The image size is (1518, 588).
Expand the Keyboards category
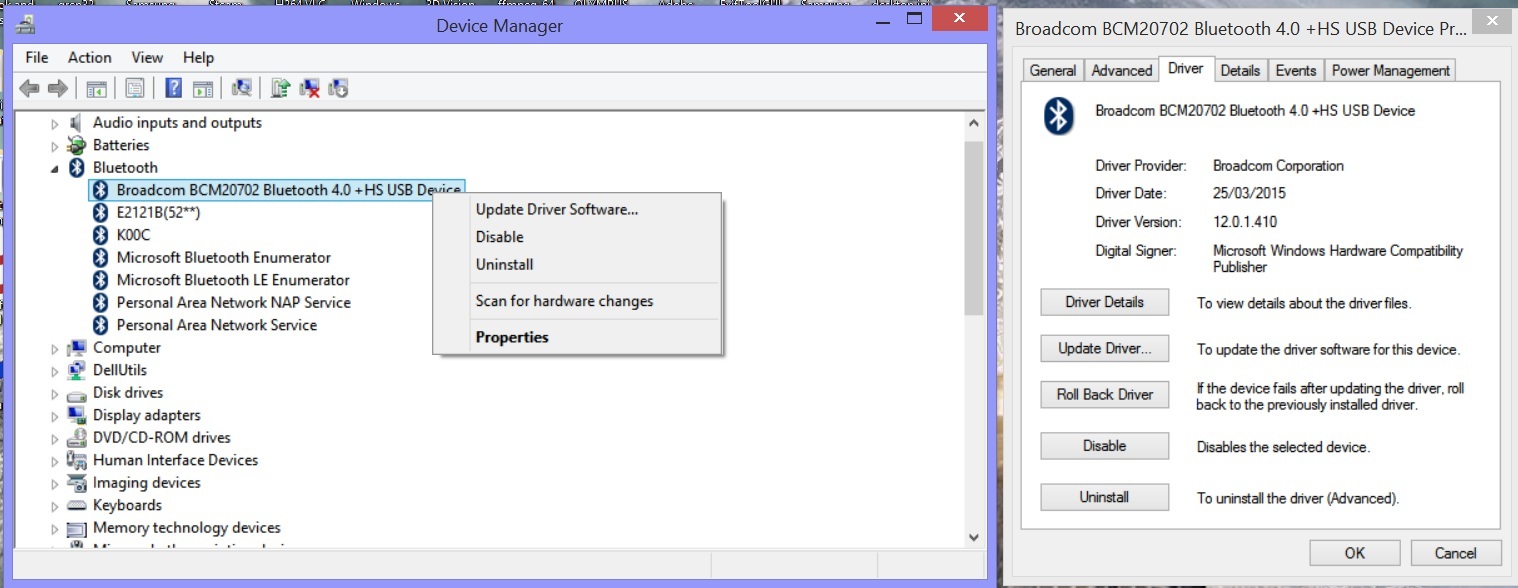(x=55, y=506)
